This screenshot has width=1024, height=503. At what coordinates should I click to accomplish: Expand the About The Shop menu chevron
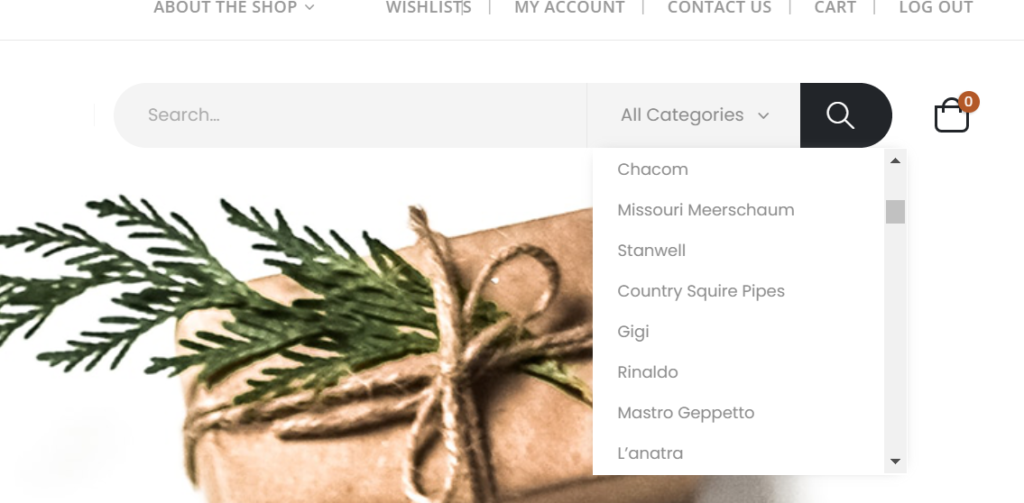point(310,8)
